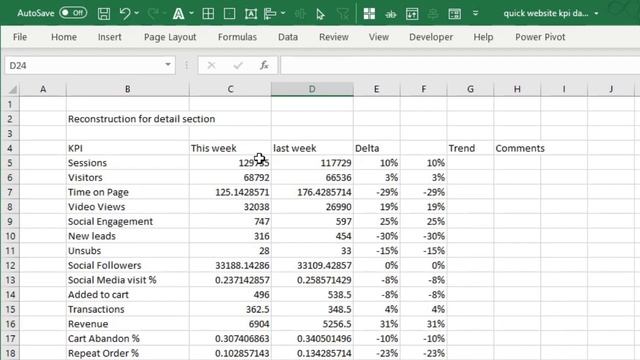Select cell with value 0.134285714

(312, 353)
